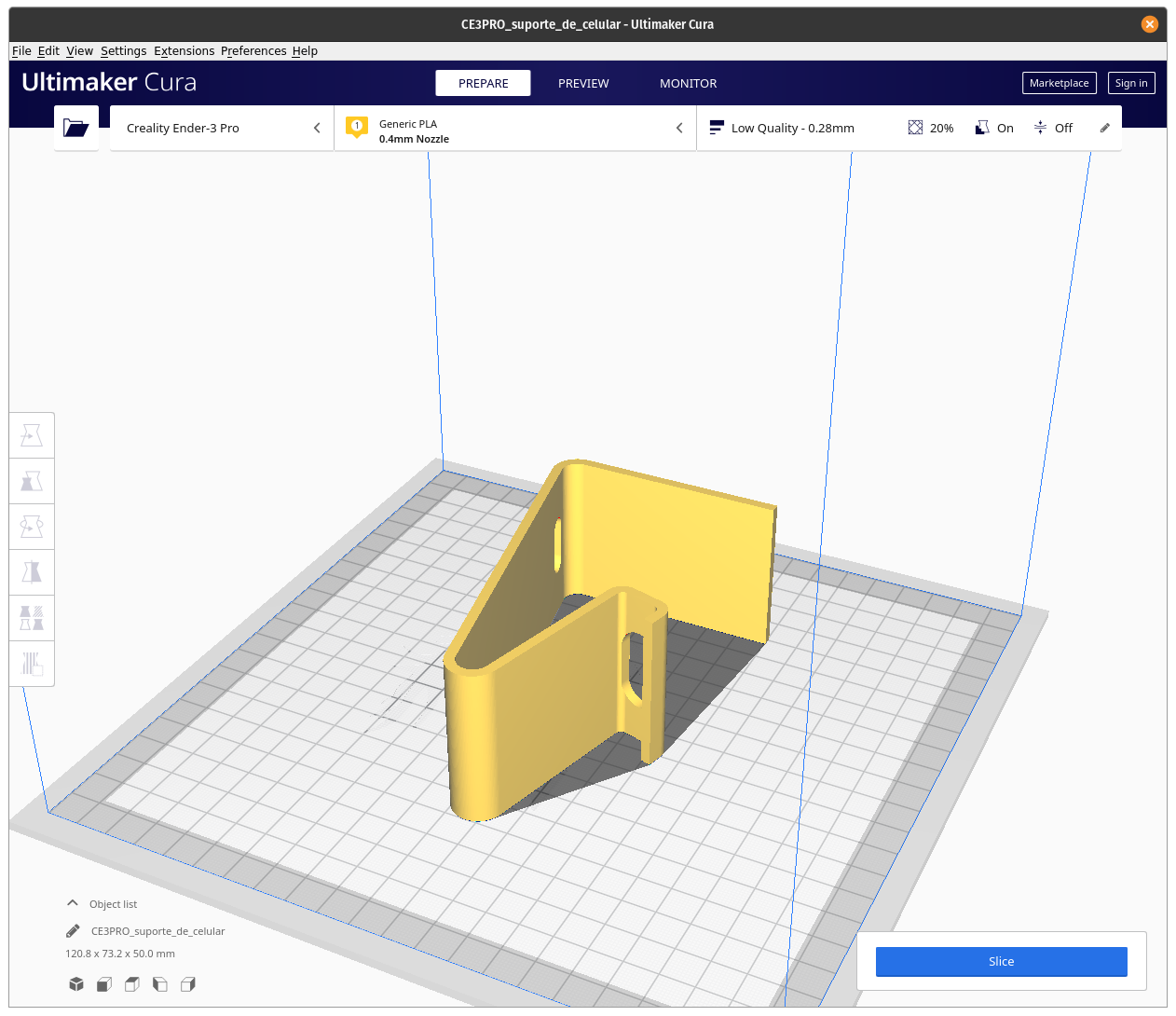Click the layer height profile icon

pyautogui.click(x=717, y=128)
